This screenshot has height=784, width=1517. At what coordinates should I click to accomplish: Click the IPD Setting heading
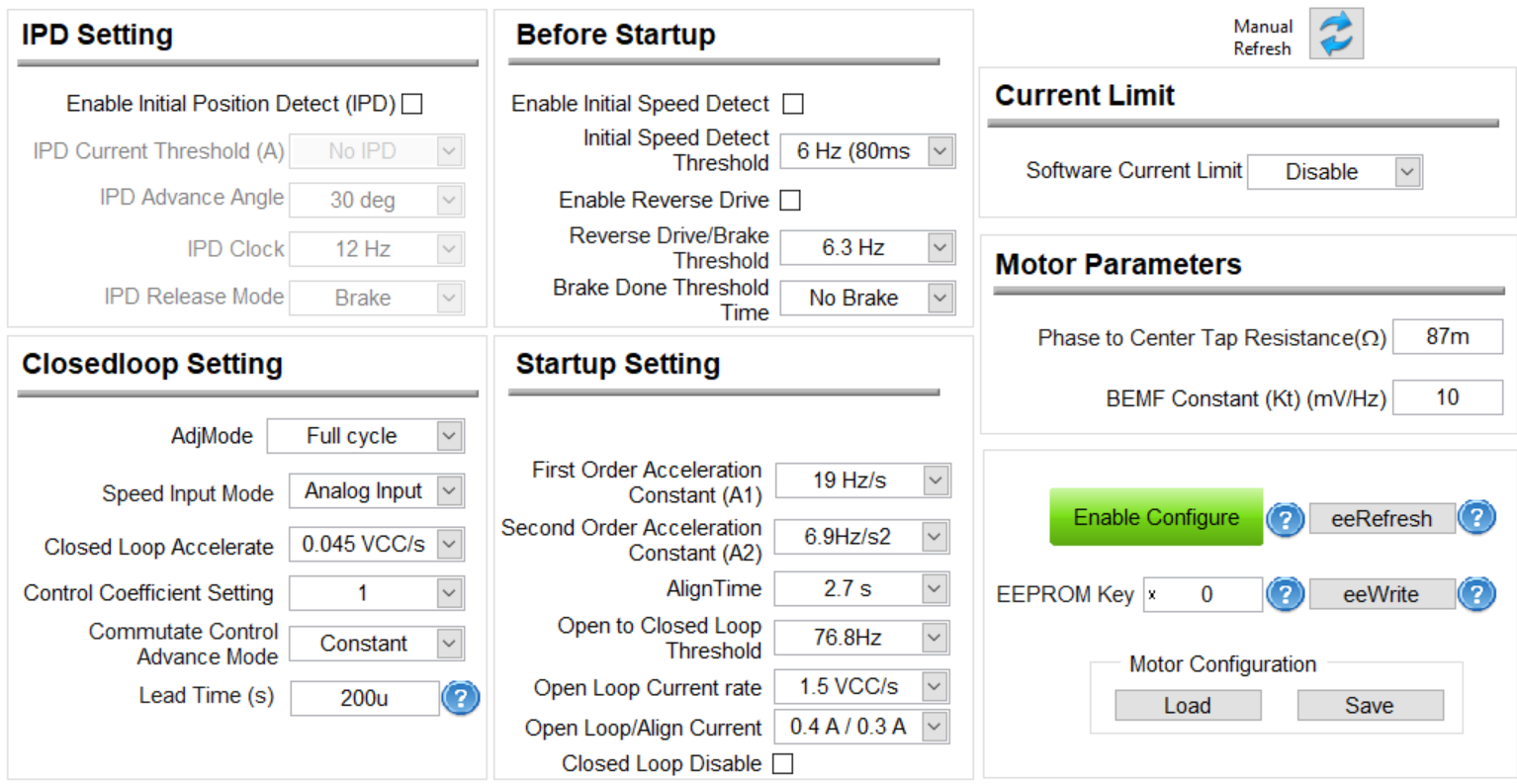97,35
